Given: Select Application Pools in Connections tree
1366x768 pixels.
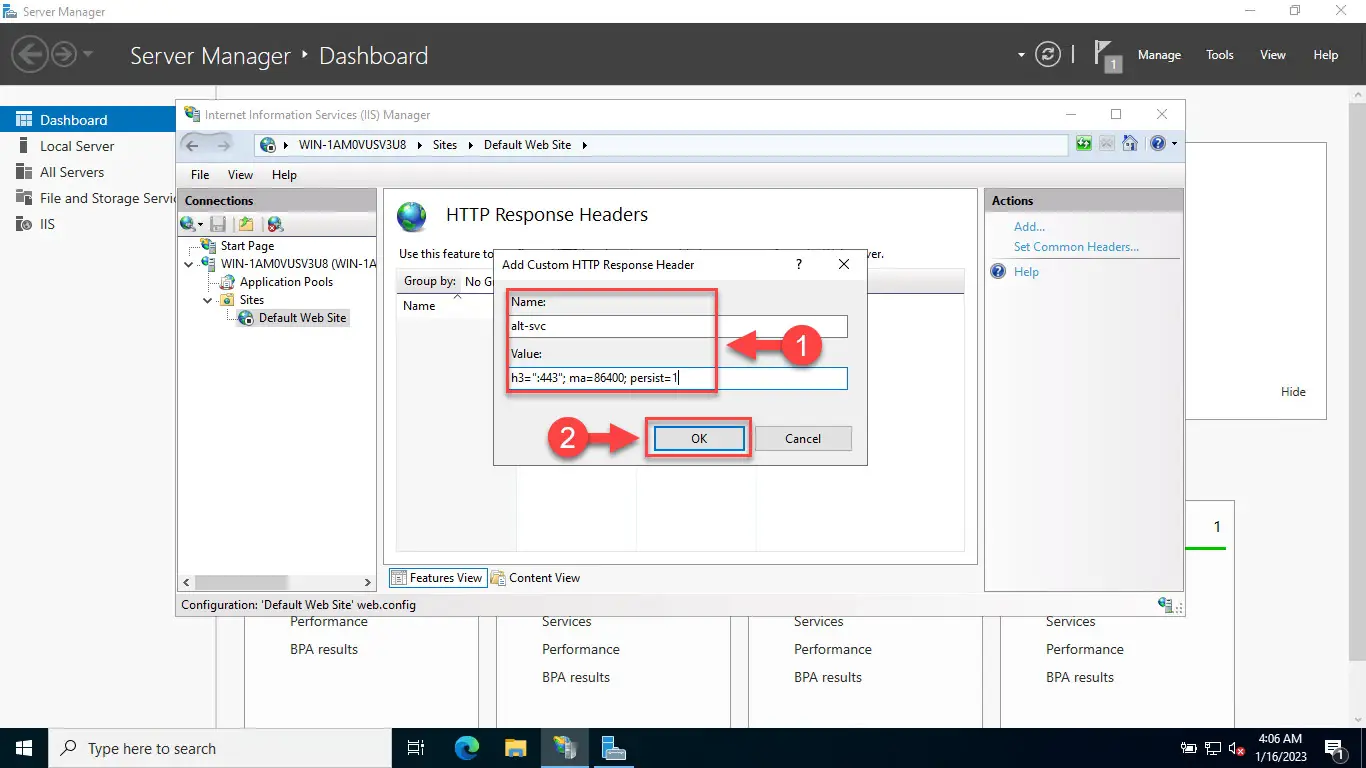Looking at the screenshot, I should coord(286,282).
